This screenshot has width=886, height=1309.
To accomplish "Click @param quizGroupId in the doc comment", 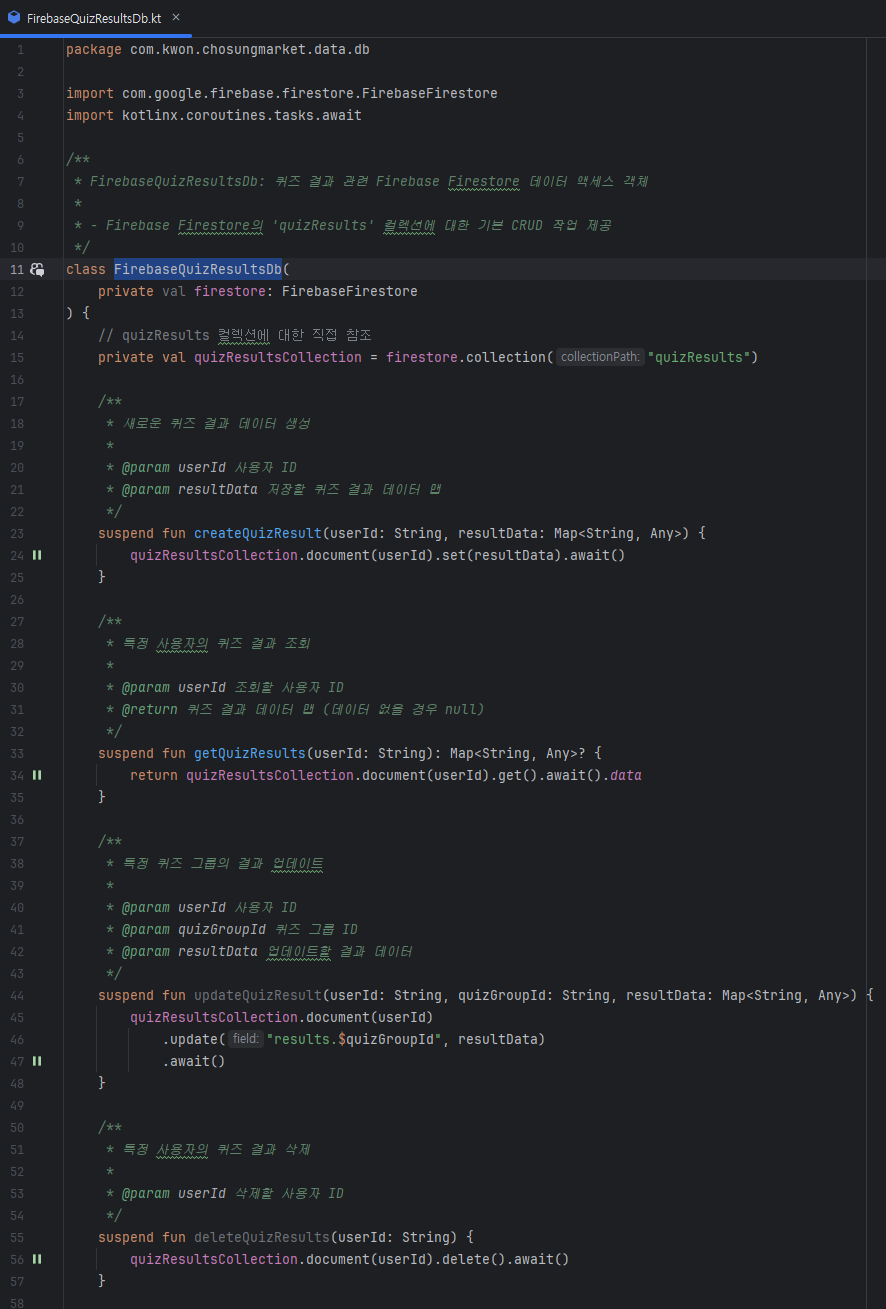I will (x=194, y=929).
